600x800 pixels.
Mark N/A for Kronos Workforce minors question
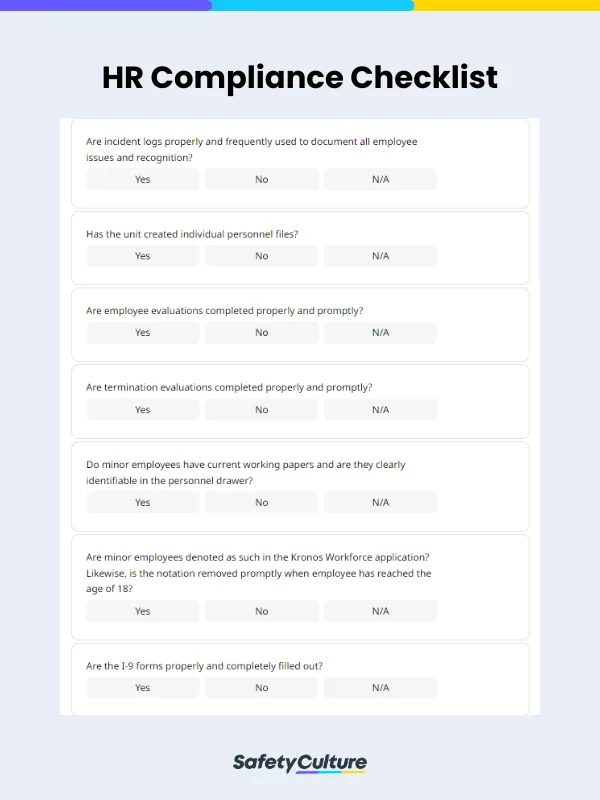[380, 611]
